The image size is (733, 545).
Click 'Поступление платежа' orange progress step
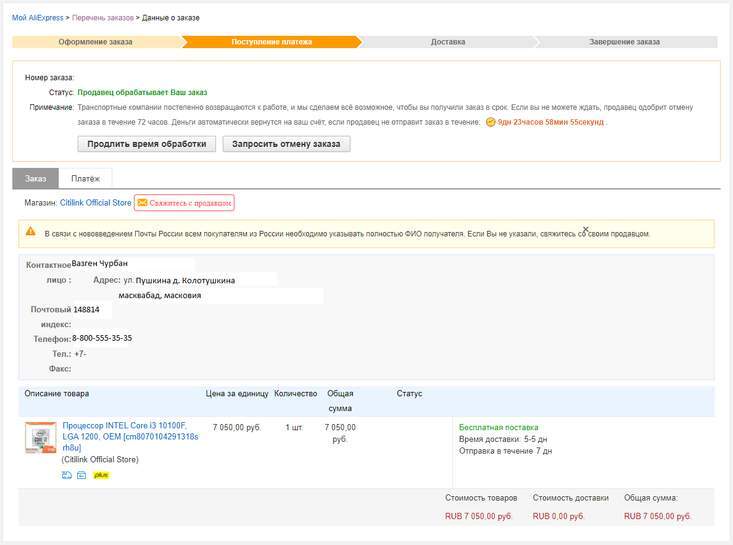[x=271, y=42]
